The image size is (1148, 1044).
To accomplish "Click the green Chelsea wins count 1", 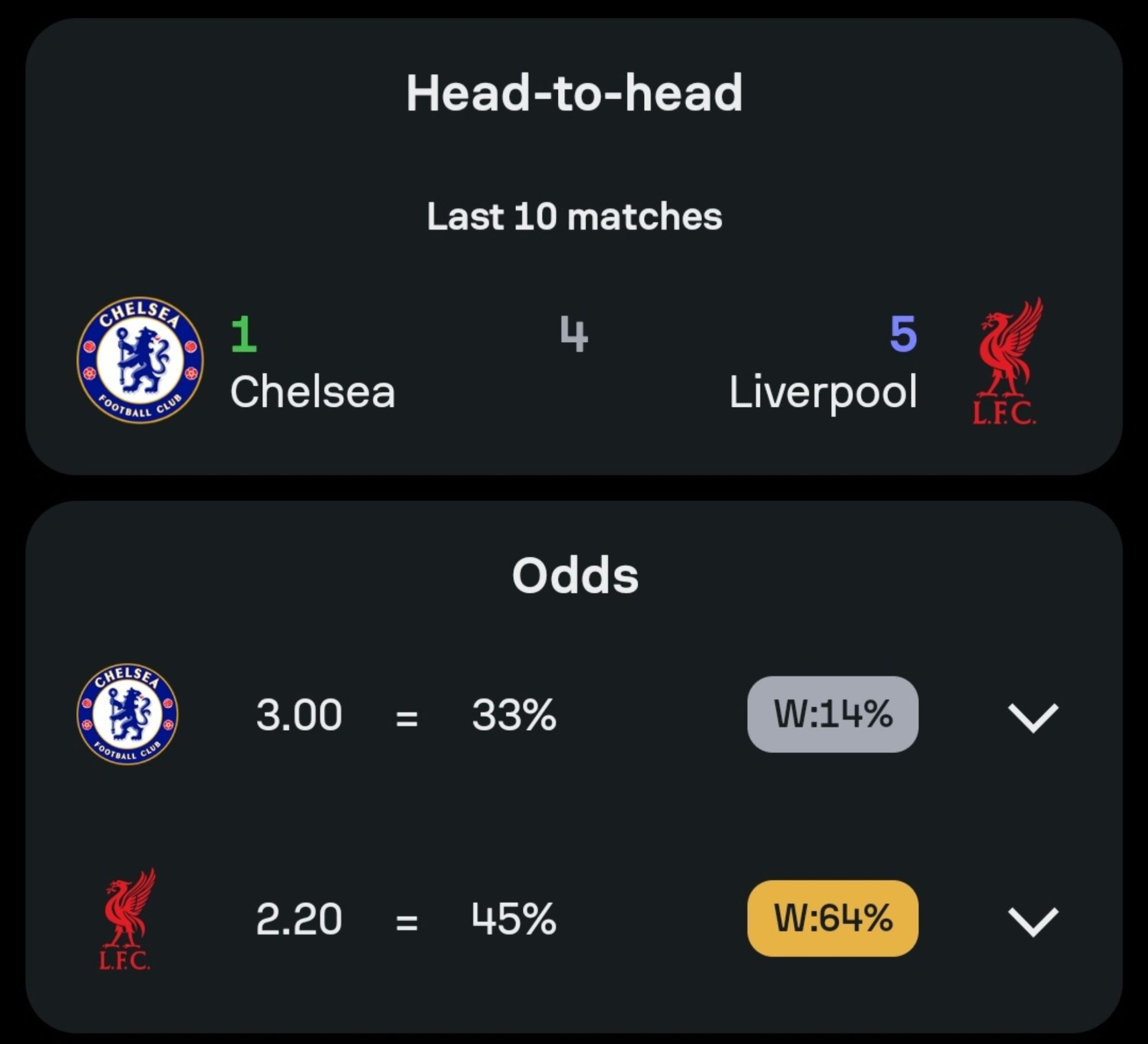I will [x=244, y=334].
